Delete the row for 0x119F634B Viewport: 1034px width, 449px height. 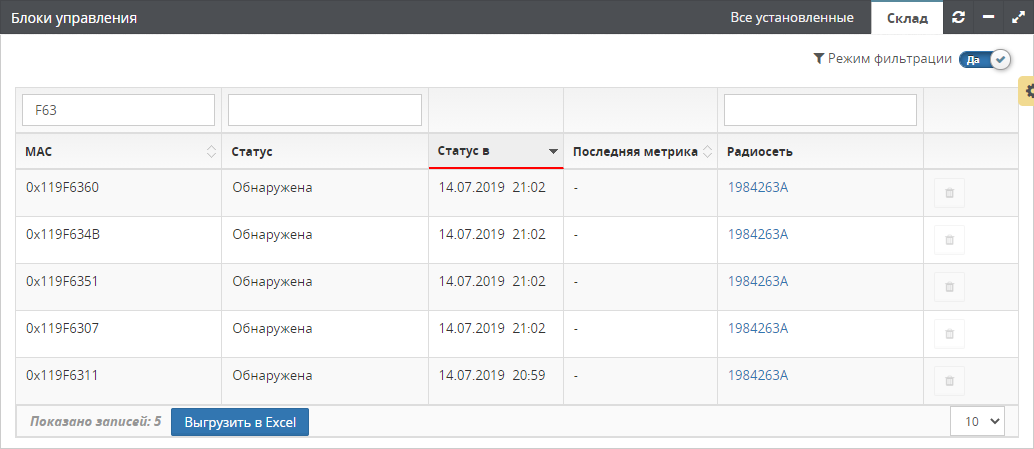pos(949,240)
